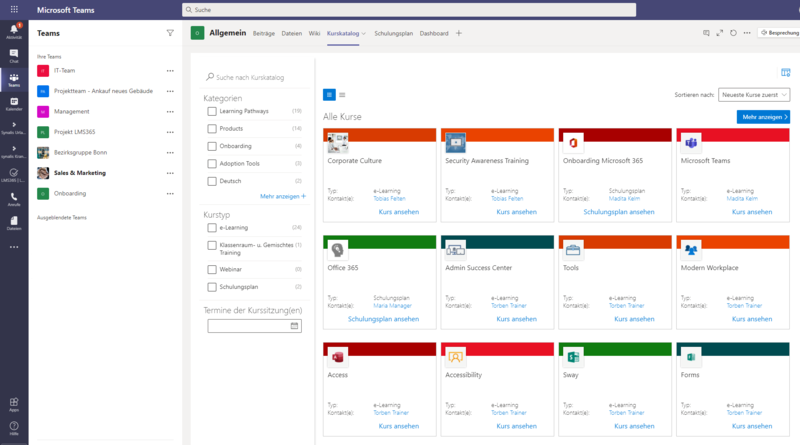Open more options for Management team

click(x=170, y=112)
